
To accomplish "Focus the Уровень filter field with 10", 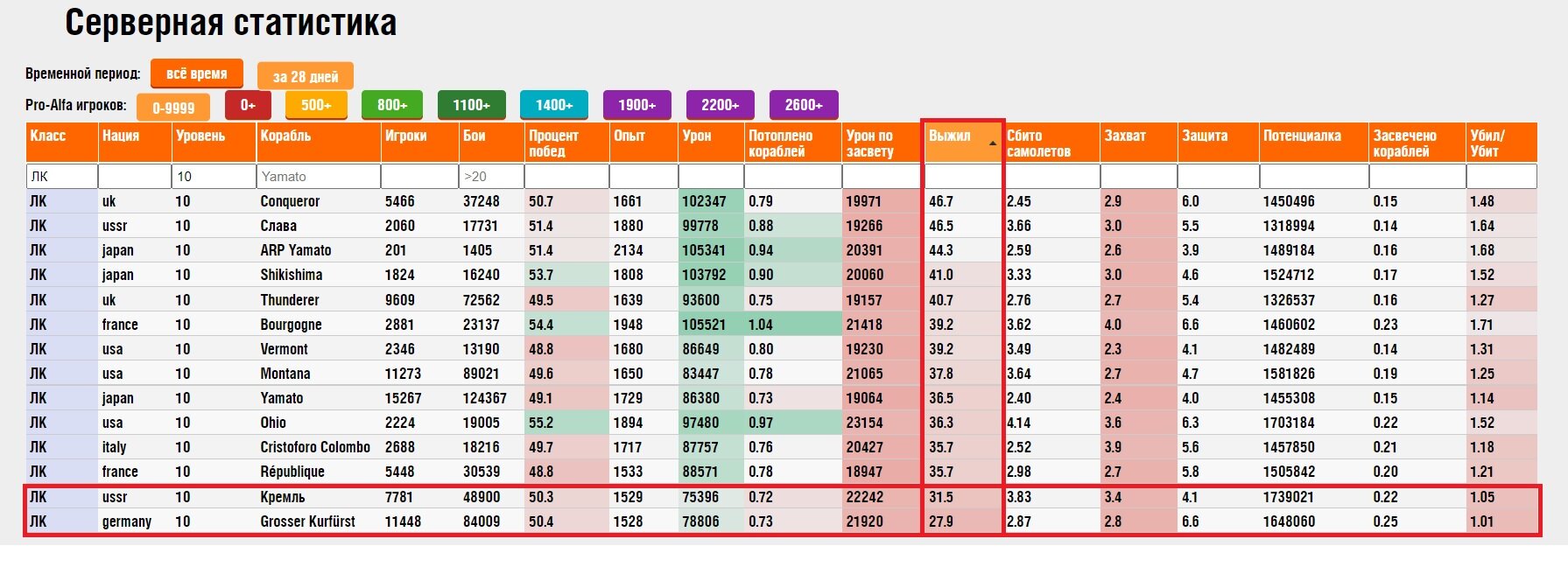I will pos(214,176).
